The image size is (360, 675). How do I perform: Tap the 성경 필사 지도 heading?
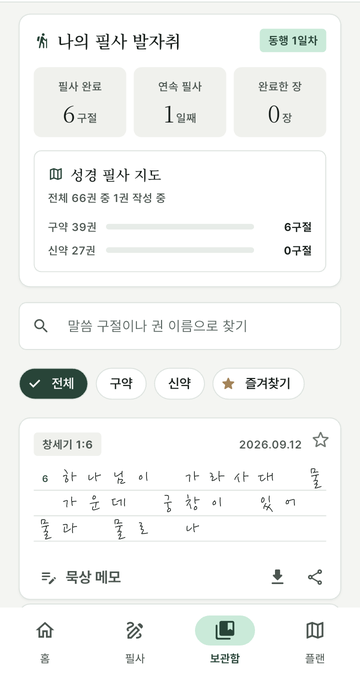pos(116,175)
